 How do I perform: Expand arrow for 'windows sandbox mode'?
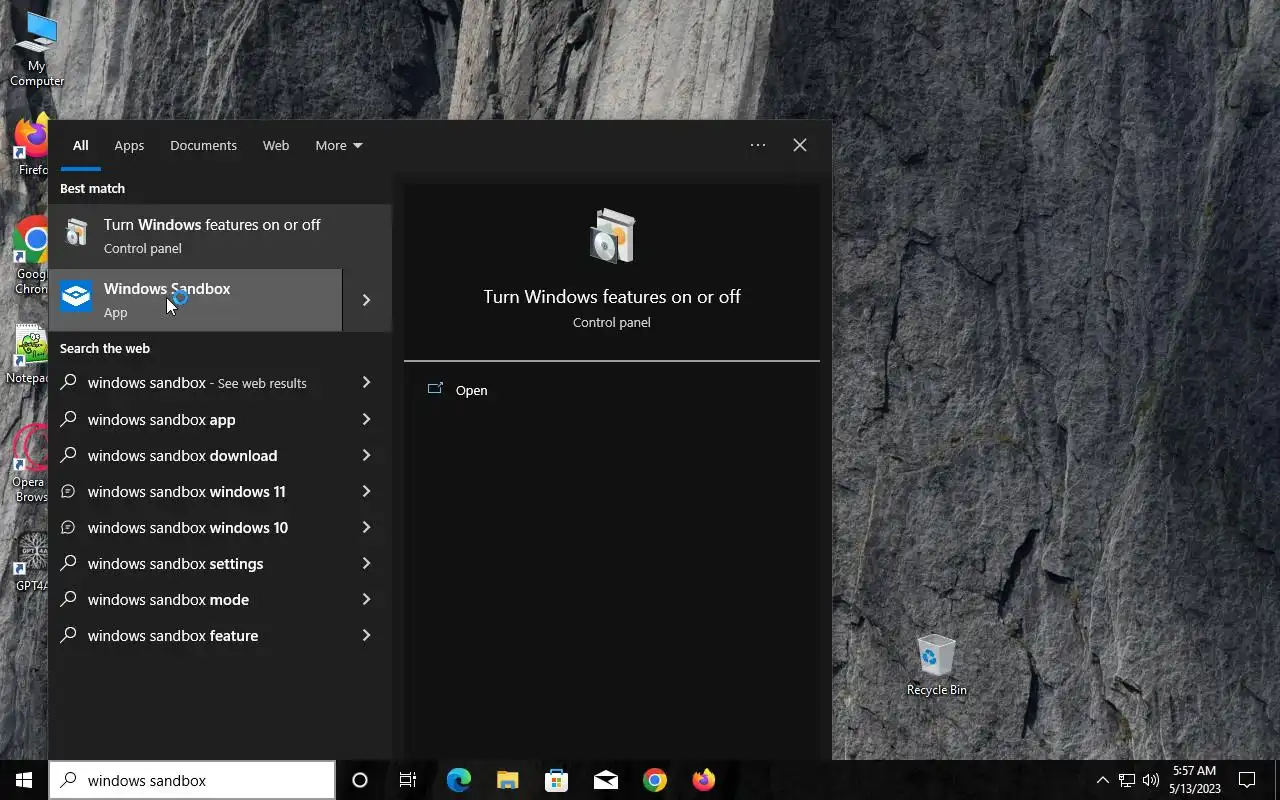pyautogui.click(x=366, y=599)
